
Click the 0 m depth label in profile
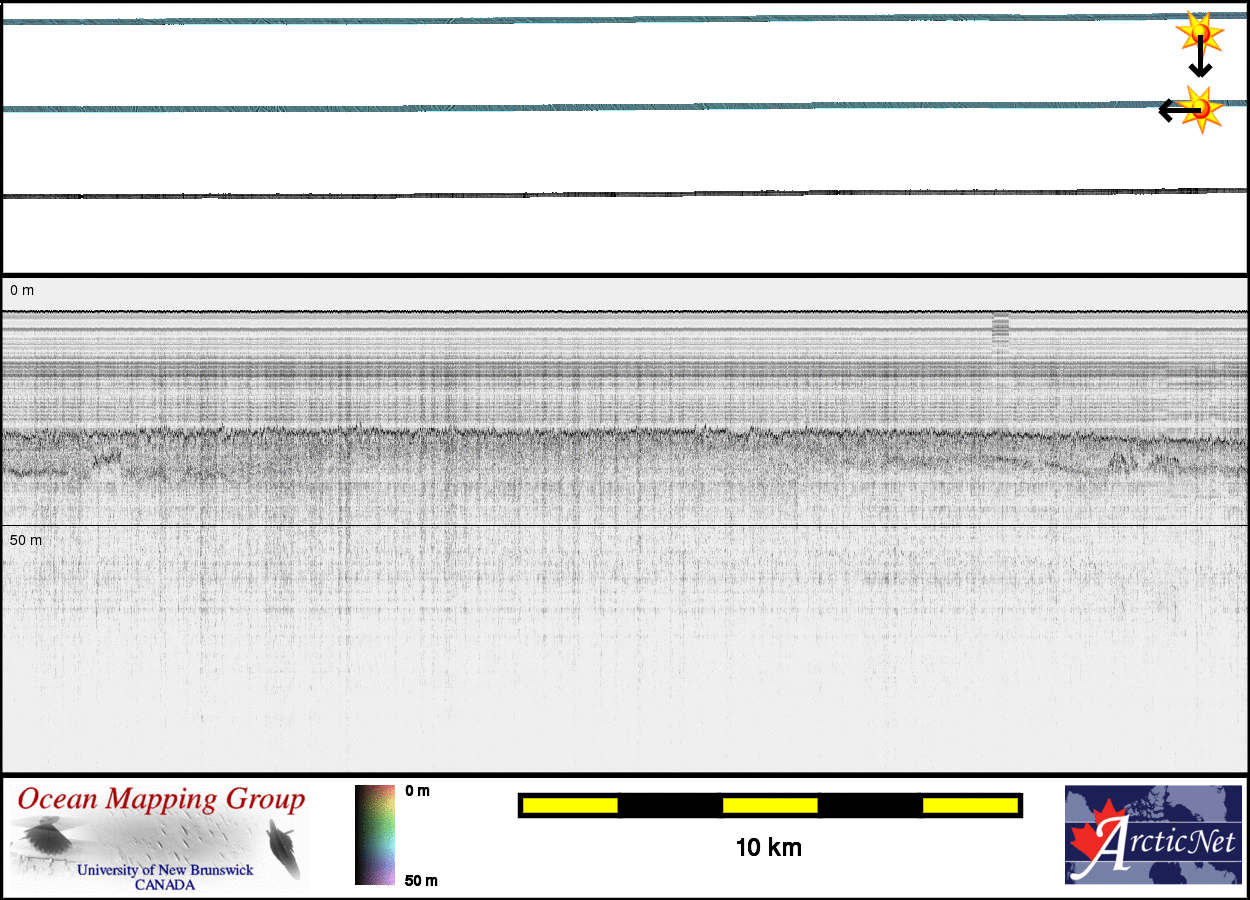pos(22,290)
